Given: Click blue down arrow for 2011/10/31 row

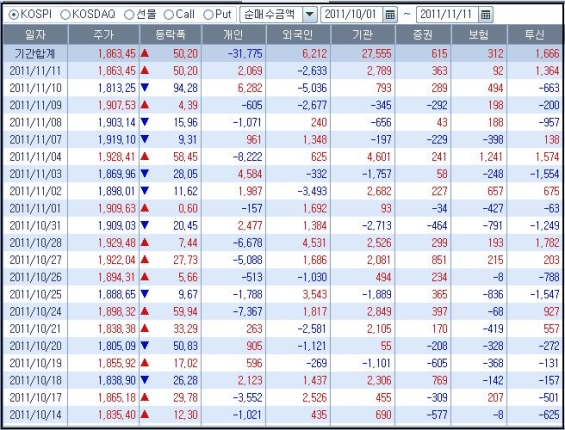Looking at the screenshot, I should click(x=145, y=225).
